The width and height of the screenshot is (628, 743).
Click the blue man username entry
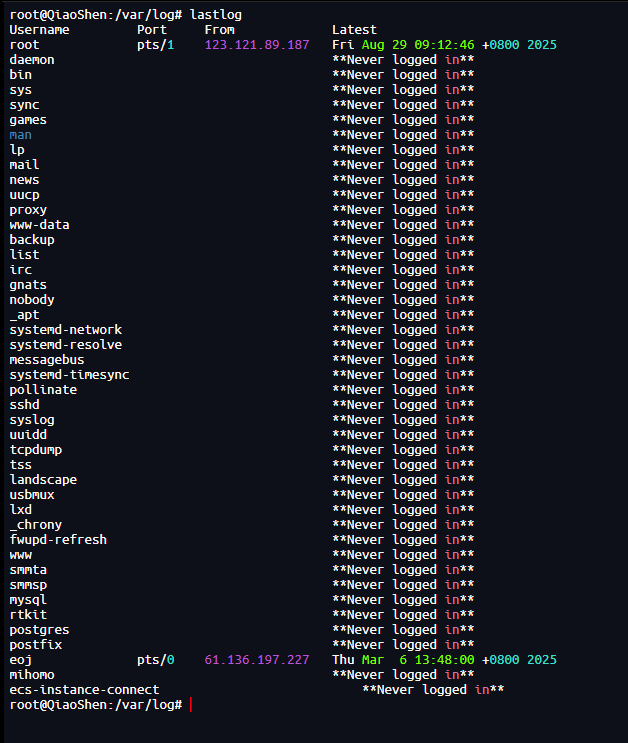[x=21, y=135]
